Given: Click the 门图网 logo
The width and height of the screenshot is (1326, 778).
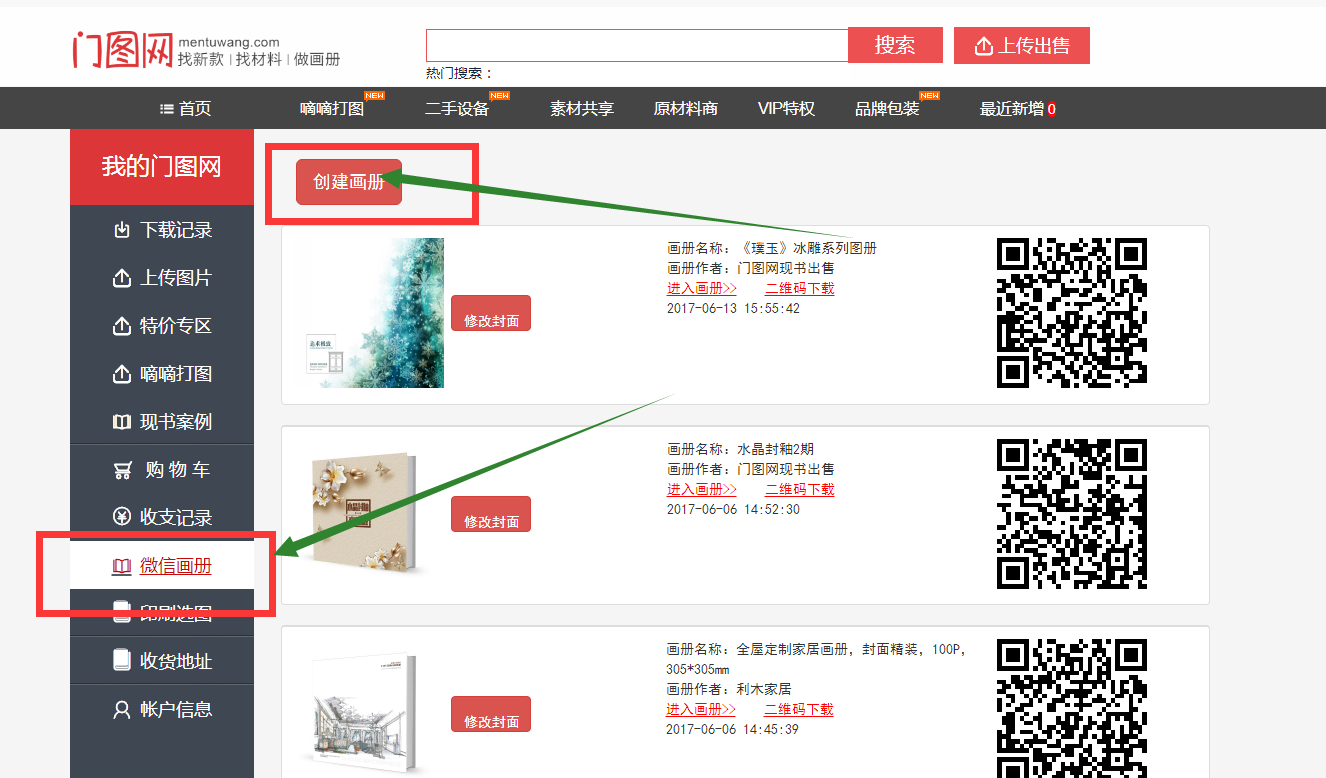Looking at the screenshot, I should [x=123, y=49].
